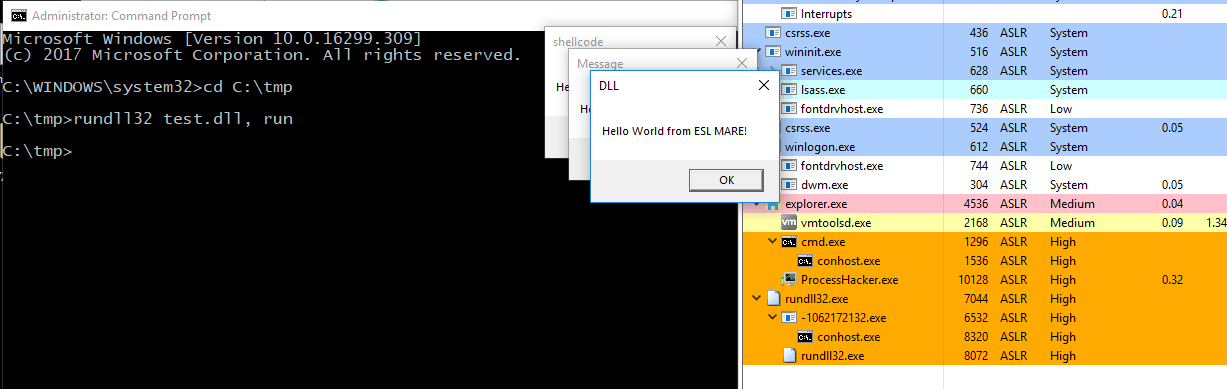The height and width of the screenshot is (389, 1227).
Task: Click the services.exe process icon
Action: (789, 71)
